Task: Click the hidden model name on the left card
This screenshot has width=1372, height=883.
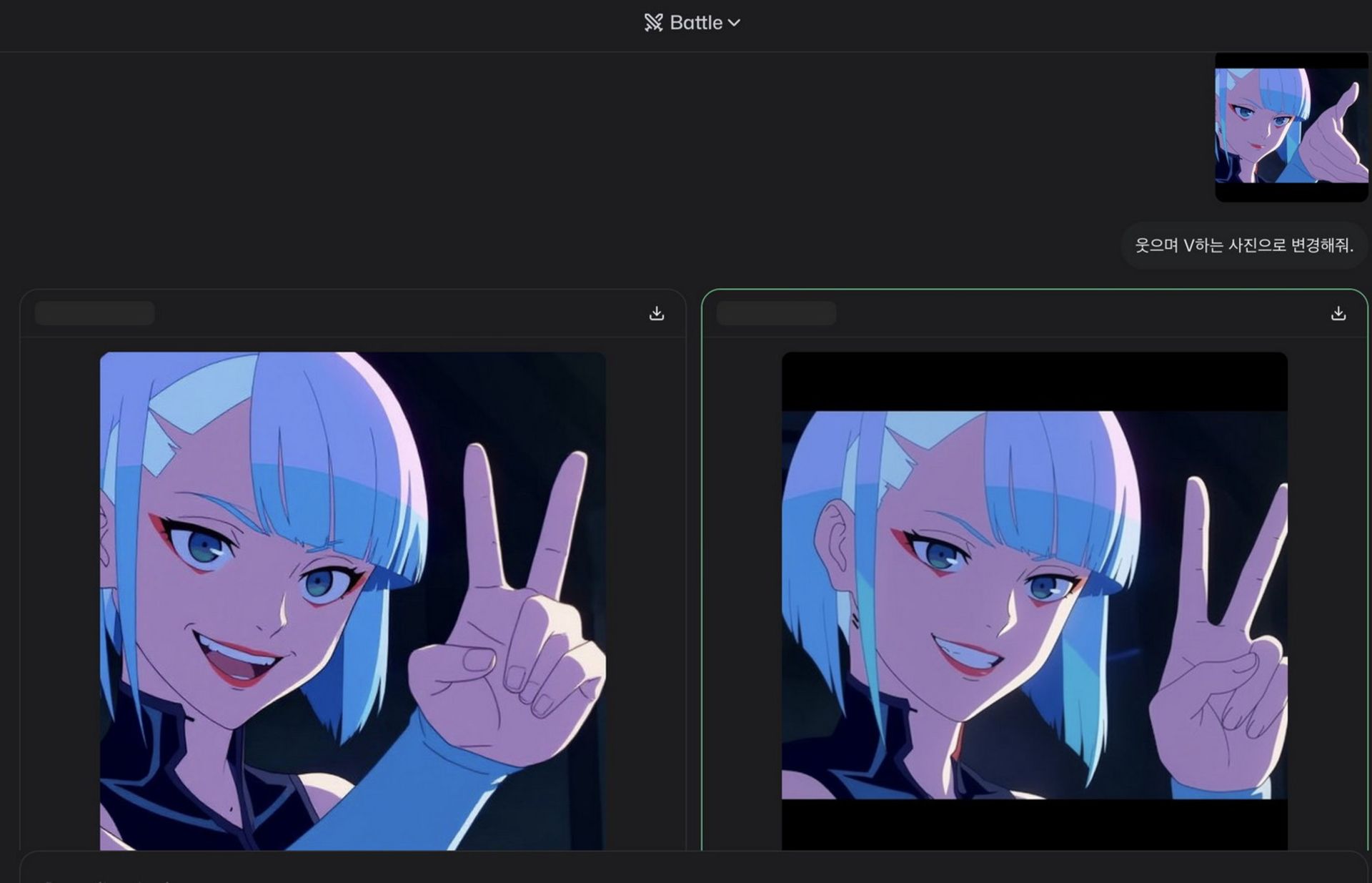Action: [95, 313]
